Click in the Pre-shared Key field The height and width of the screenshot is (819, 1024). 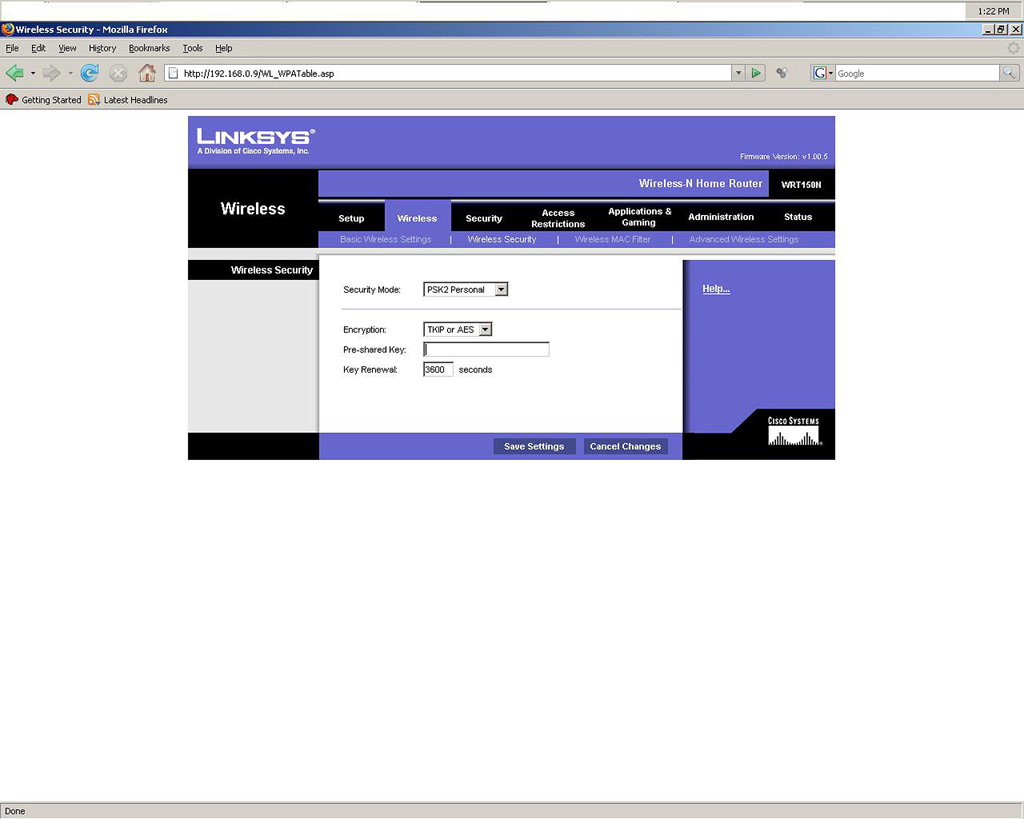click(x=486, y=350)
